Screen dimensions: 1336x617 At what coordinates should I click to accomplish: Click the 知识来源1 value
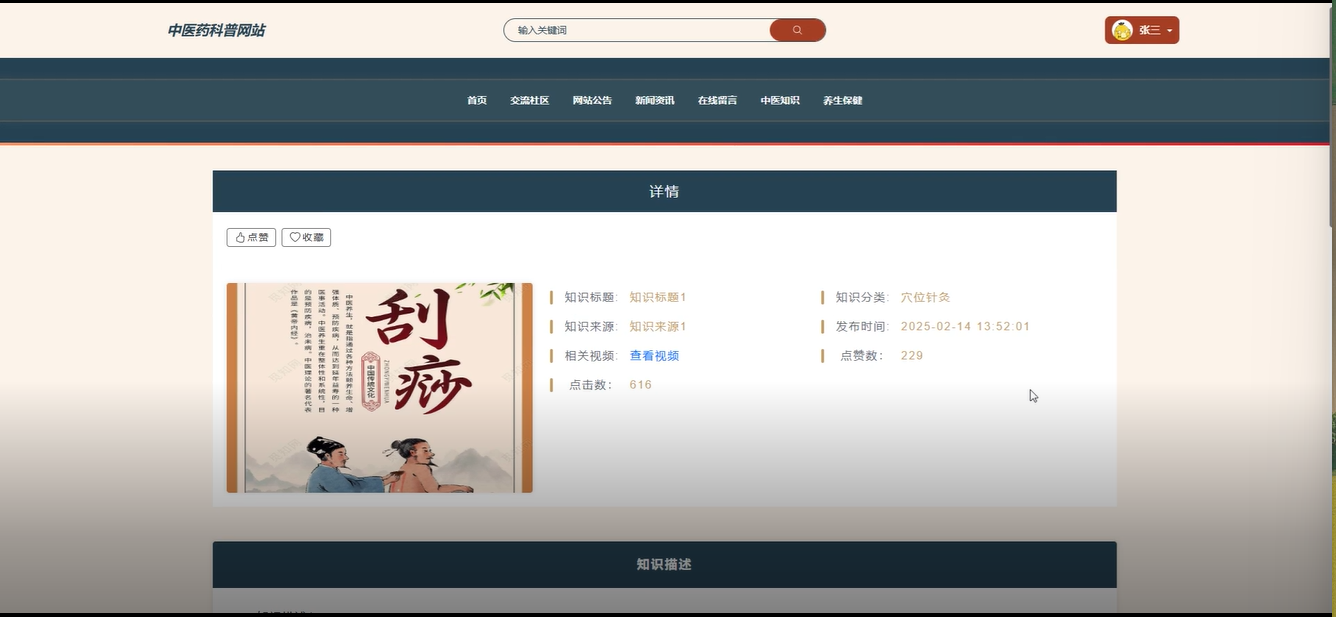point(658,326)
